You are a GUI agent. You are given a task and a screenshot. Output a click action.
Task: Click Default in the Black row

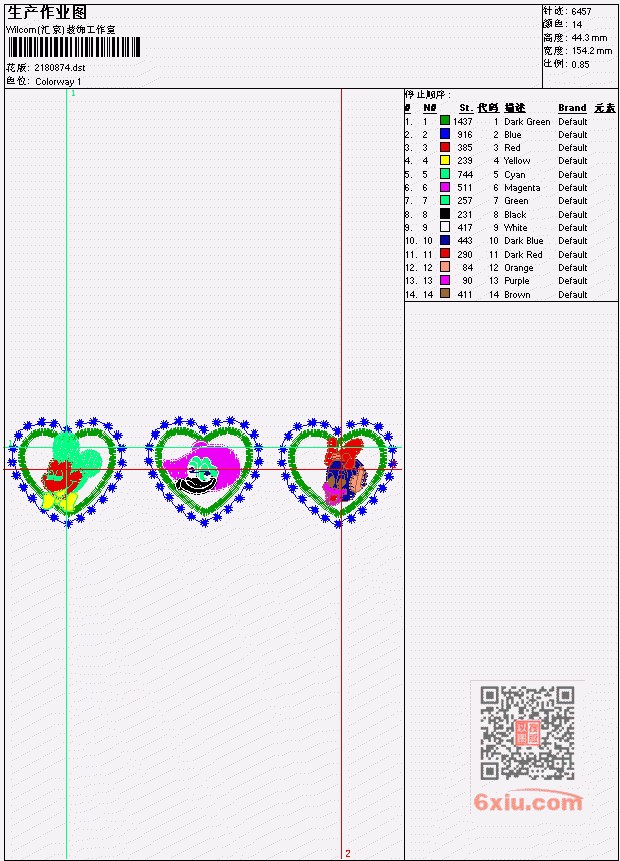(573, 215)
